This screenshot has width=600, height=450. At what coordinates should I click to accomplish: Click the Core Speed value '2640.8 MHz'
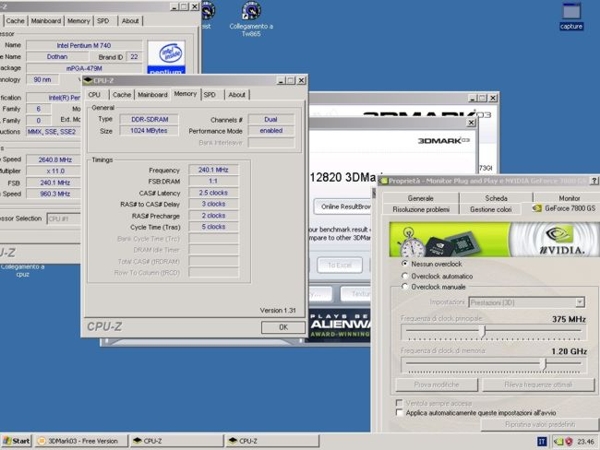click(x=54, y=160)
